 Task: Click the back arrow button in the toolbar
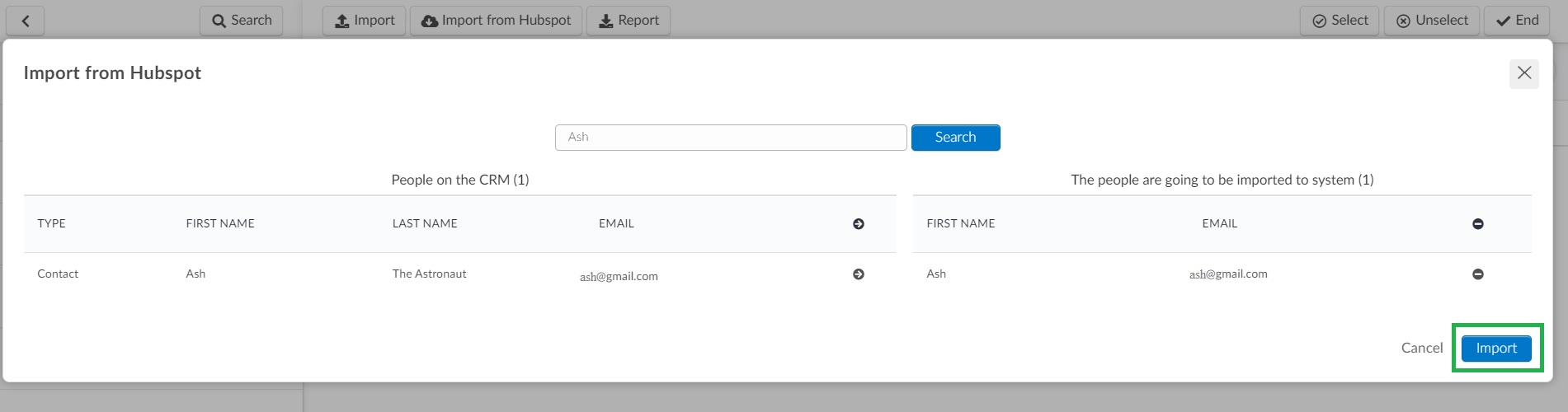(26, 21)
